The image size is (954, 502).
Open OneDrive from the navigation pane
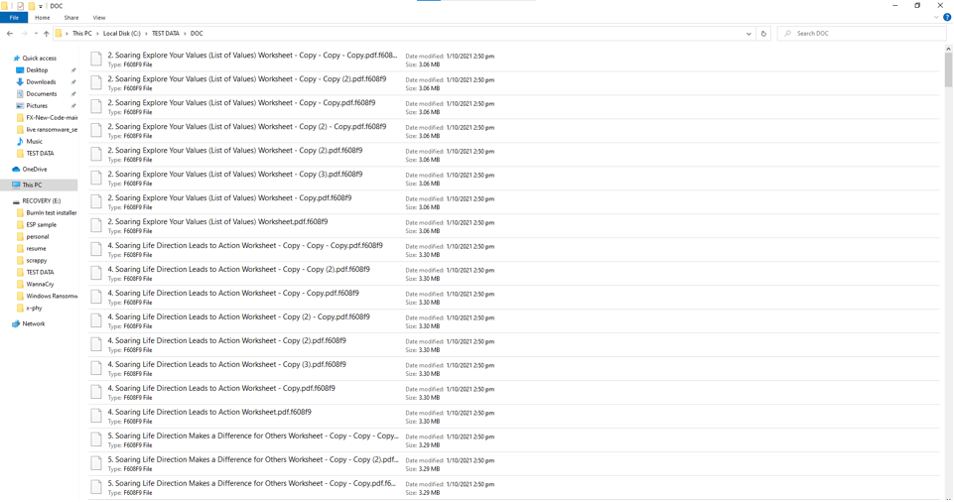click(x=34, y=169)
